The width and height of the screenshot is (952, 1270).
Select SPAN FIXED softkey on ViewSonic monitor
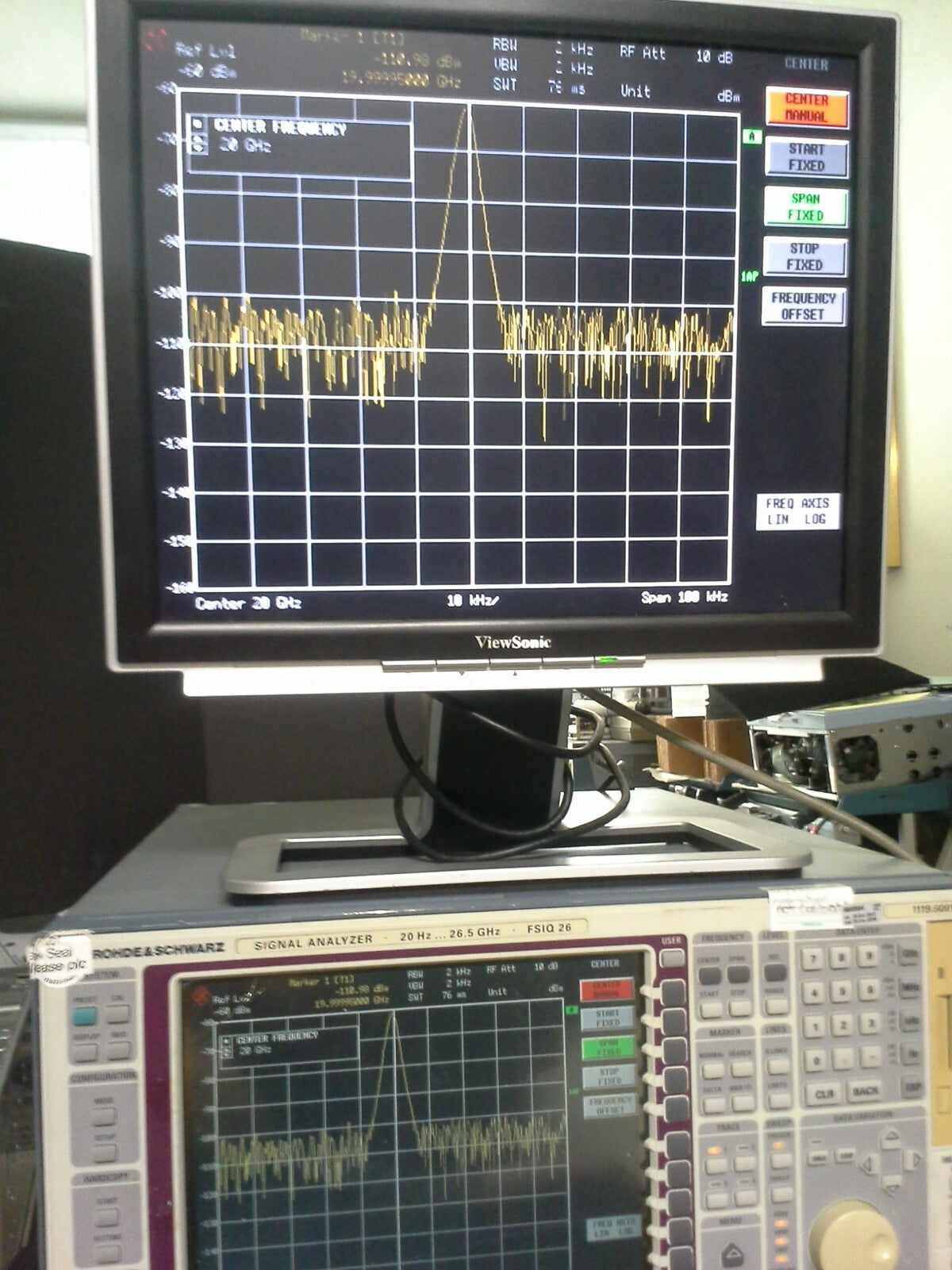(805, 207)
